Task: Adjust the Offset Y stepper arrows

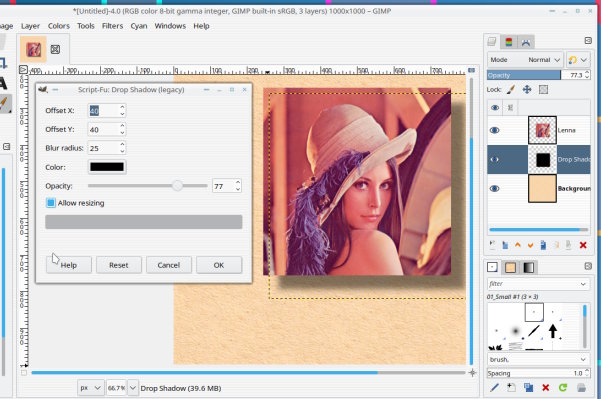Action: click(122, 129)
